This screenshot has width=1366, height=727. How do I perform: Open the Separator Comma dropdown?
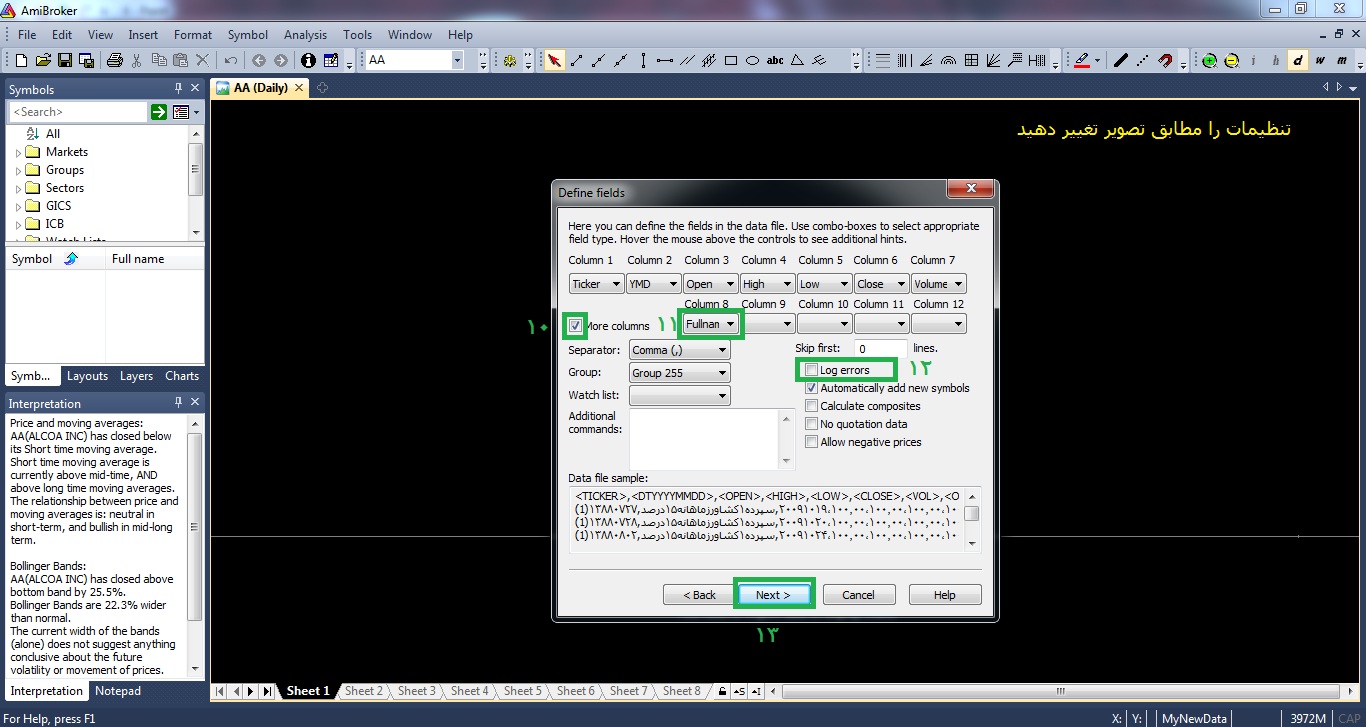tap(679, 351)
